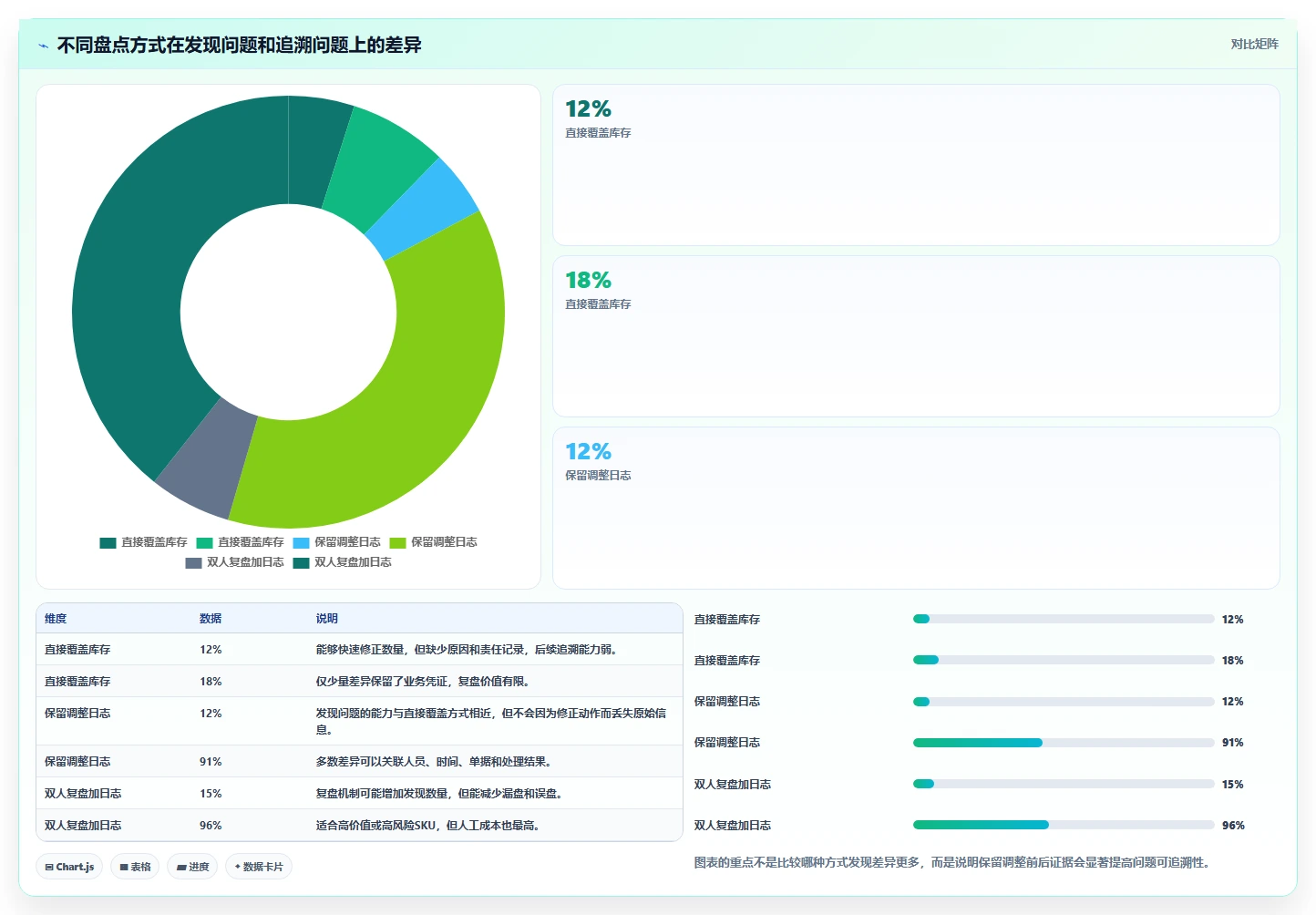Toggle green 直接覆盖库存 legend swatch

coord(204,542)
